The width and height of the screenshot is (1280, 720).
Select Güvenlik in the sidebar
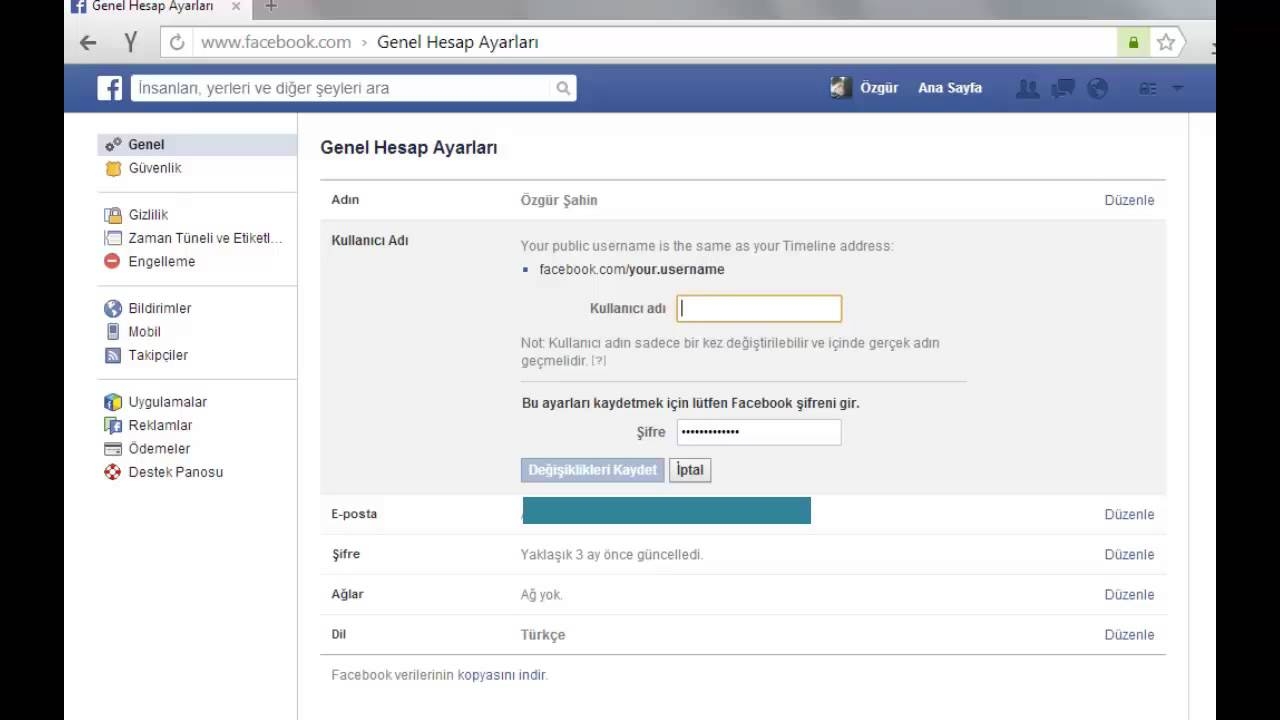pyautogui.click(x=154, y=168)
